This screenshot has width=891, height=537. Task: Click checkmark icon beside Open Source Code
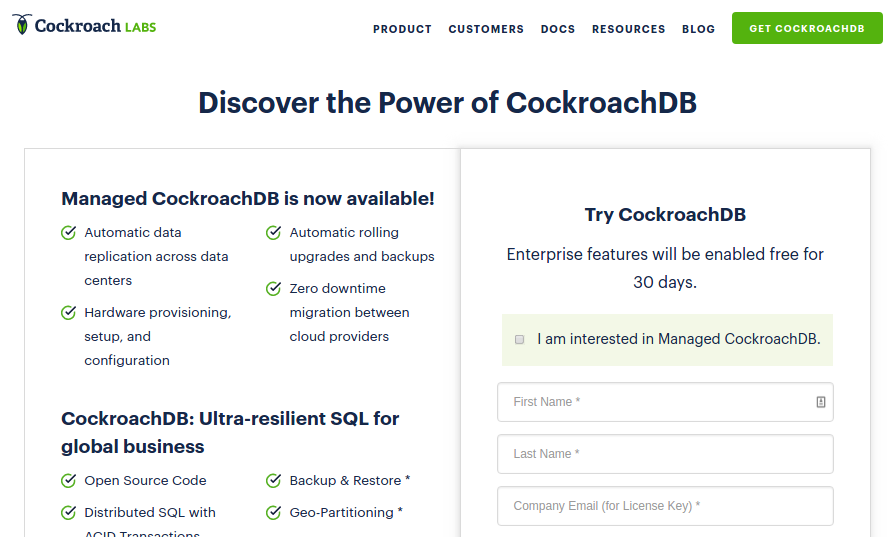pyautogui.click(x=69, y=481)
